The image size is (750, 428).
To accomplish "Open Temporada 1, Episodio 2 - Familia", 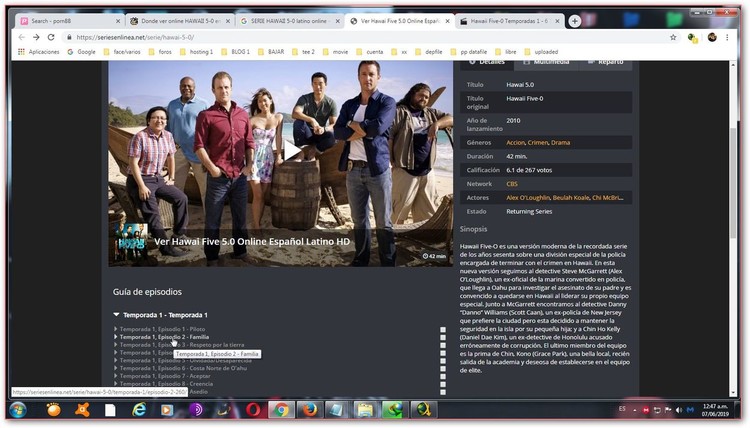I will pos(165,337).
